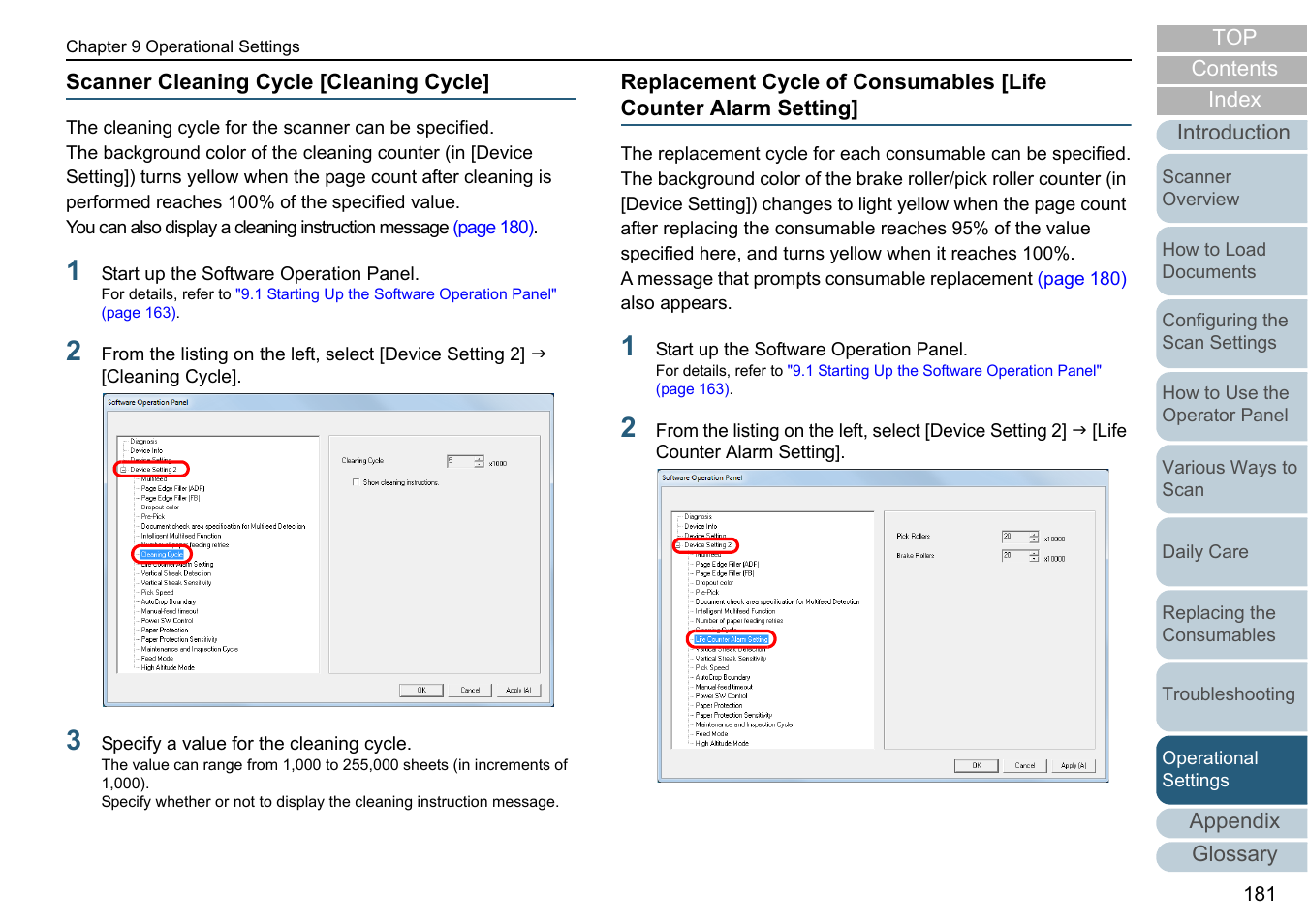
Task: Open the Index navigation tab
Action: point(1231,100)
